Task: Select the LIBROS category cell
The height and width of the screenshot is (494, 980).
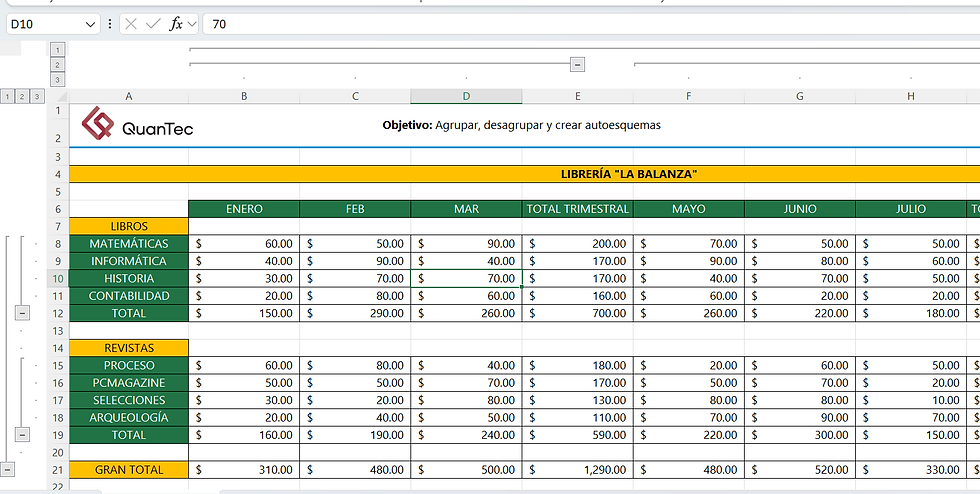Action: [x=129, y=226]
